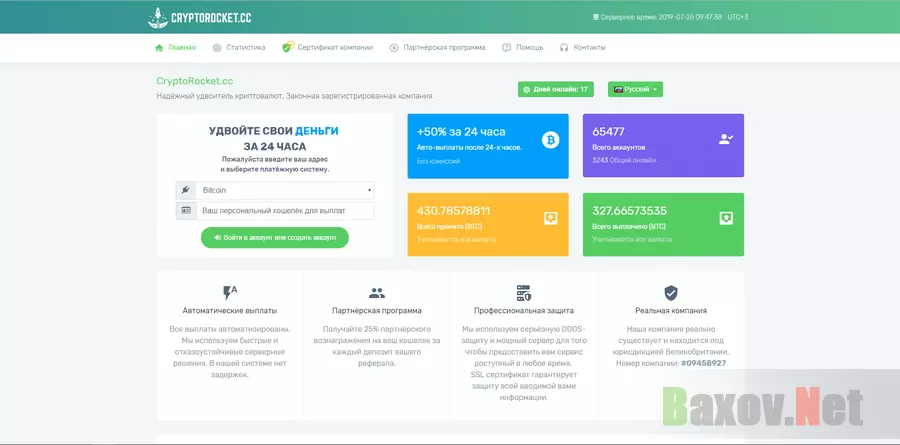Click the Реальная компания heading
The image size is (900, 445).
point(671,311)
